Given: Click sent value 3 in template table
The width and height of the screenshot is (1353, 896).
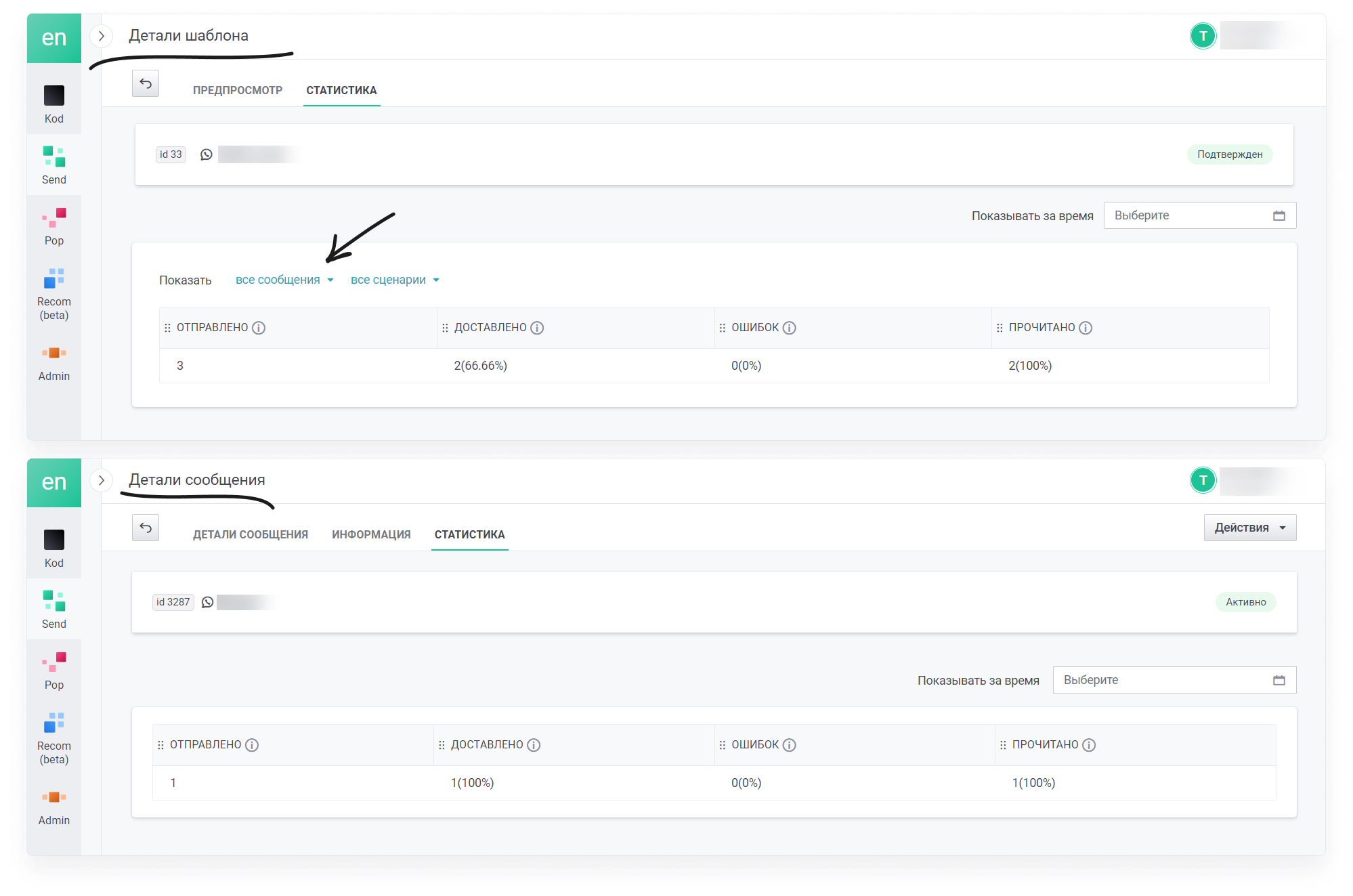Looking at the screenshot, I should 180,366.
